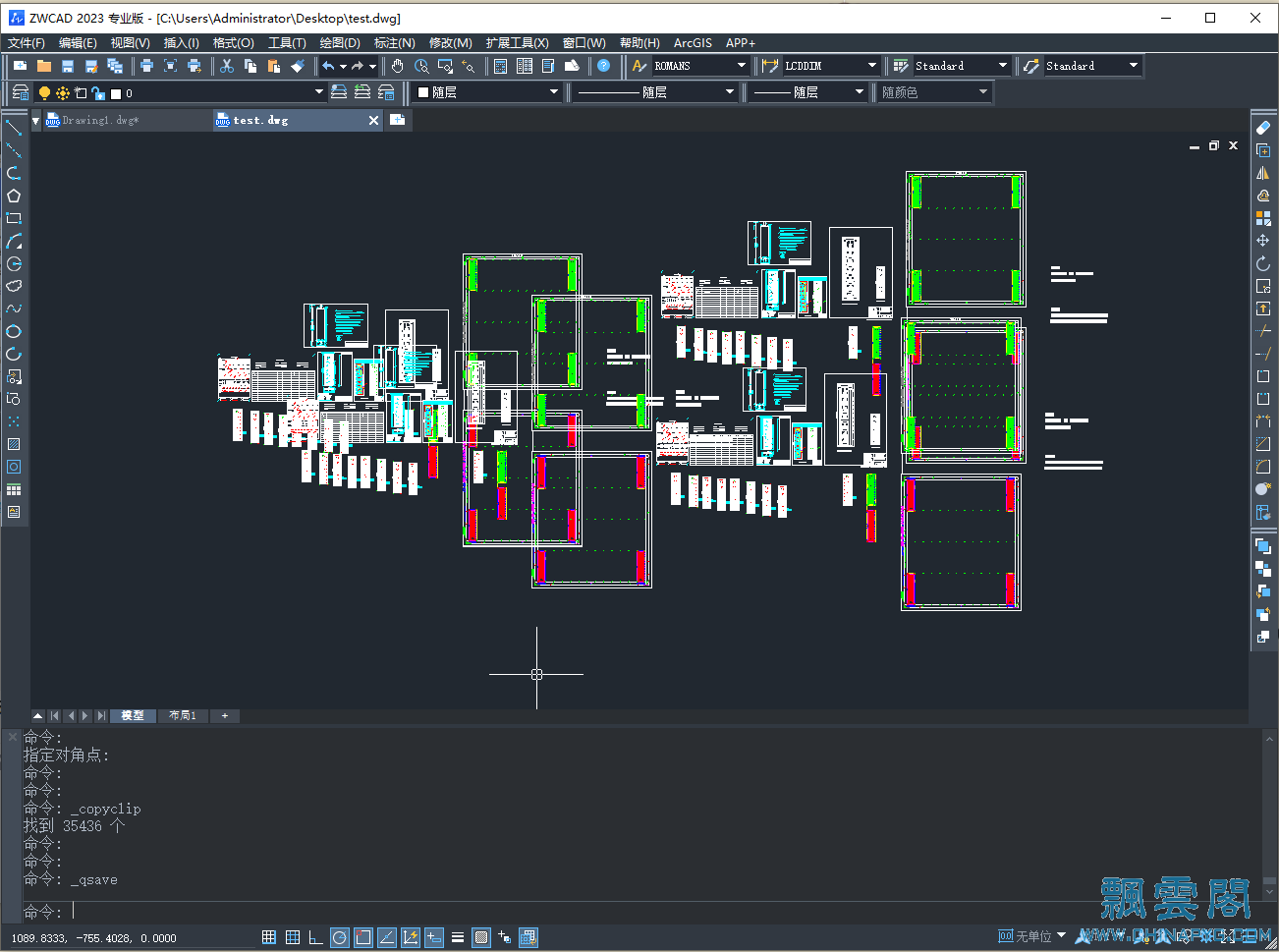Image resolution: width=1279 pixels, height=952 pixels.
Task: Open the APP+ menu
Action: point(741,43)
